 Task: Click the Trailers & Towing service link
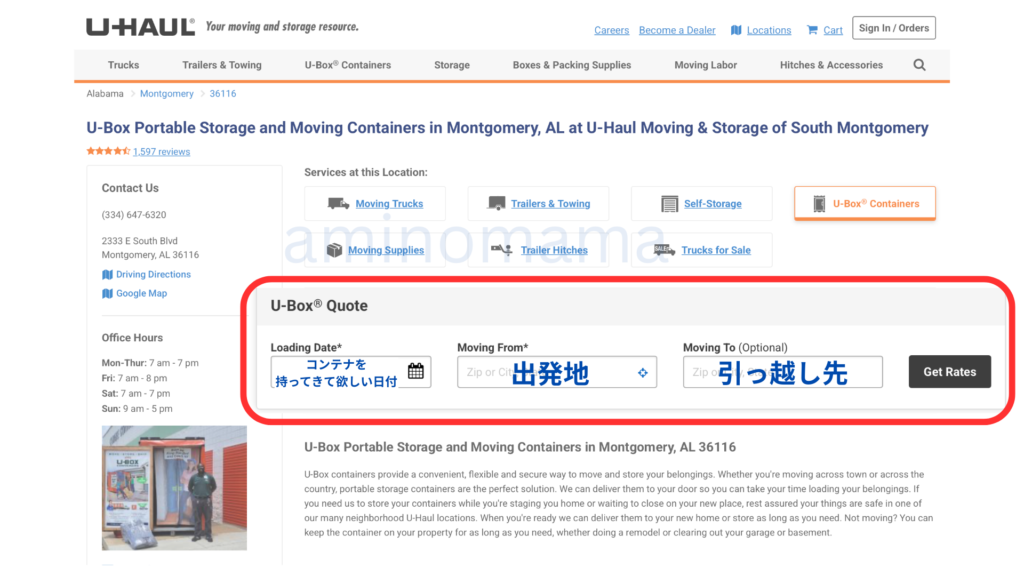point(551,204)
